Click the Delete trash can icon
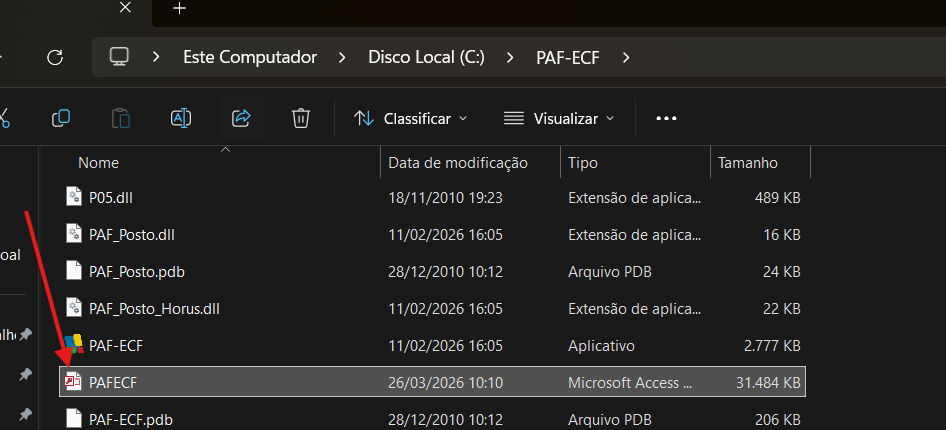Screen dimensions: 946x430 (300, 118)
